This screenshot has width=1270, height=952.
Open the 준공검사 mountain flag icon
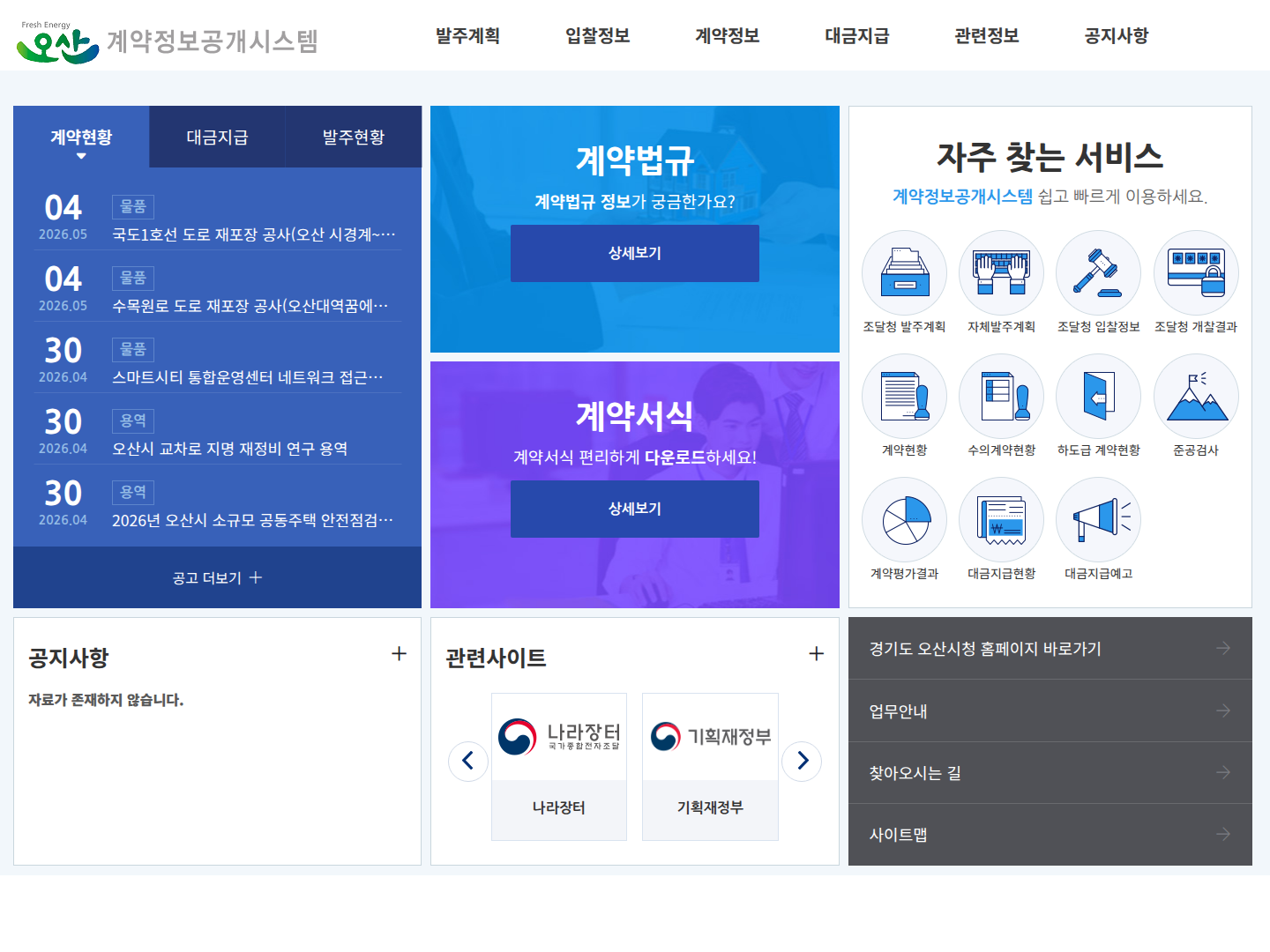point(1196,397)
